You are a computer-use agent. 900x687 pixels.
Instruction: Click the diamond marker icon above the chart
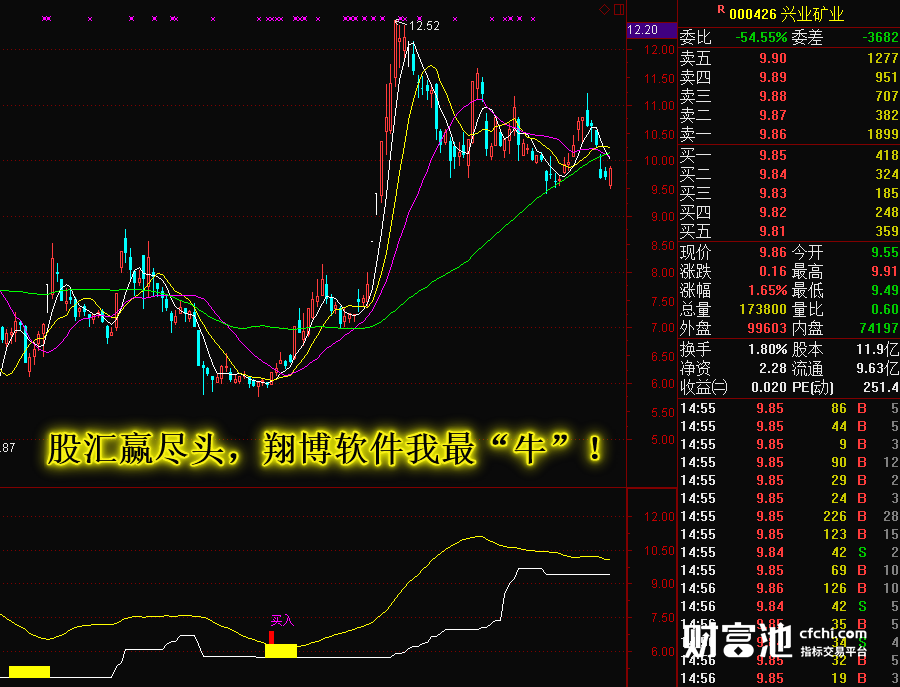point(604,9)
